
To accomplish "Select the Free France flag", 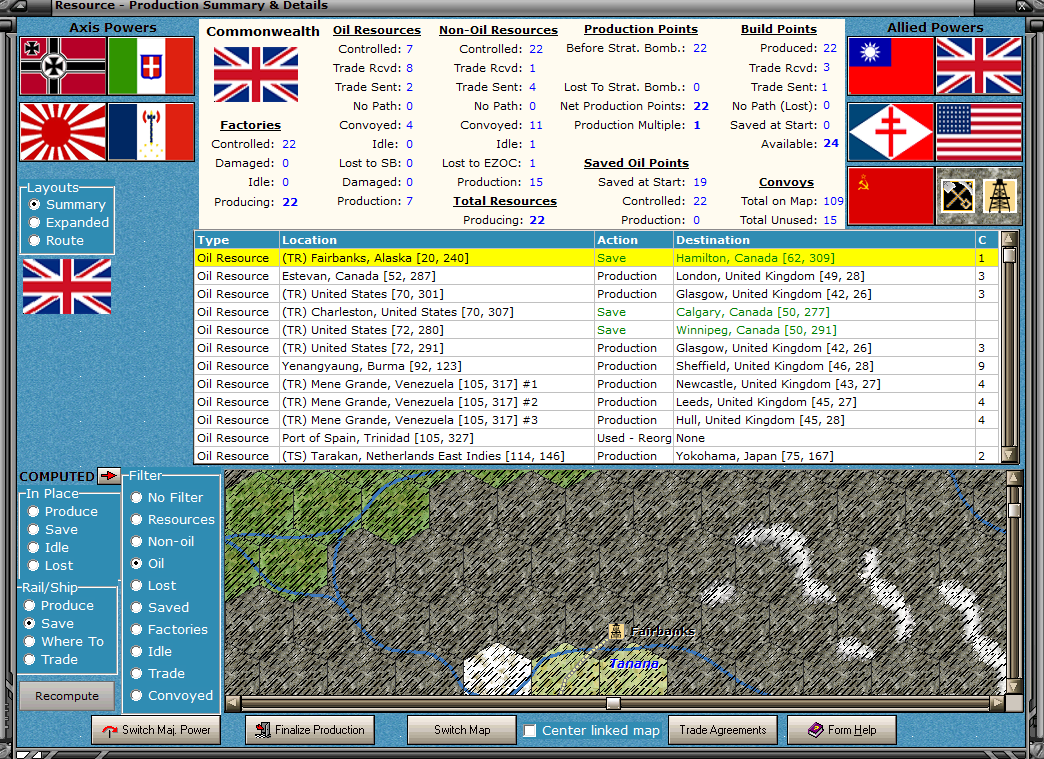I will (891, 132).
